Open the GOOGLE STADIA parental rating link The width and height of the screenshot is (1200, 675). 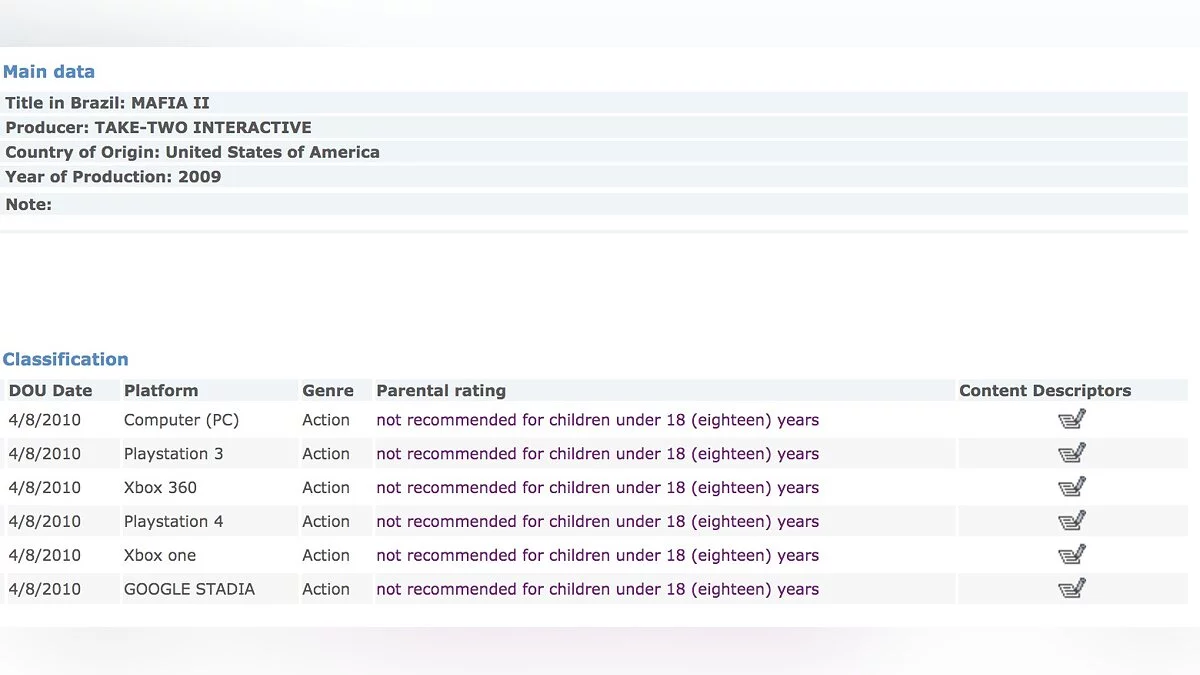click(x=597, y=590)
